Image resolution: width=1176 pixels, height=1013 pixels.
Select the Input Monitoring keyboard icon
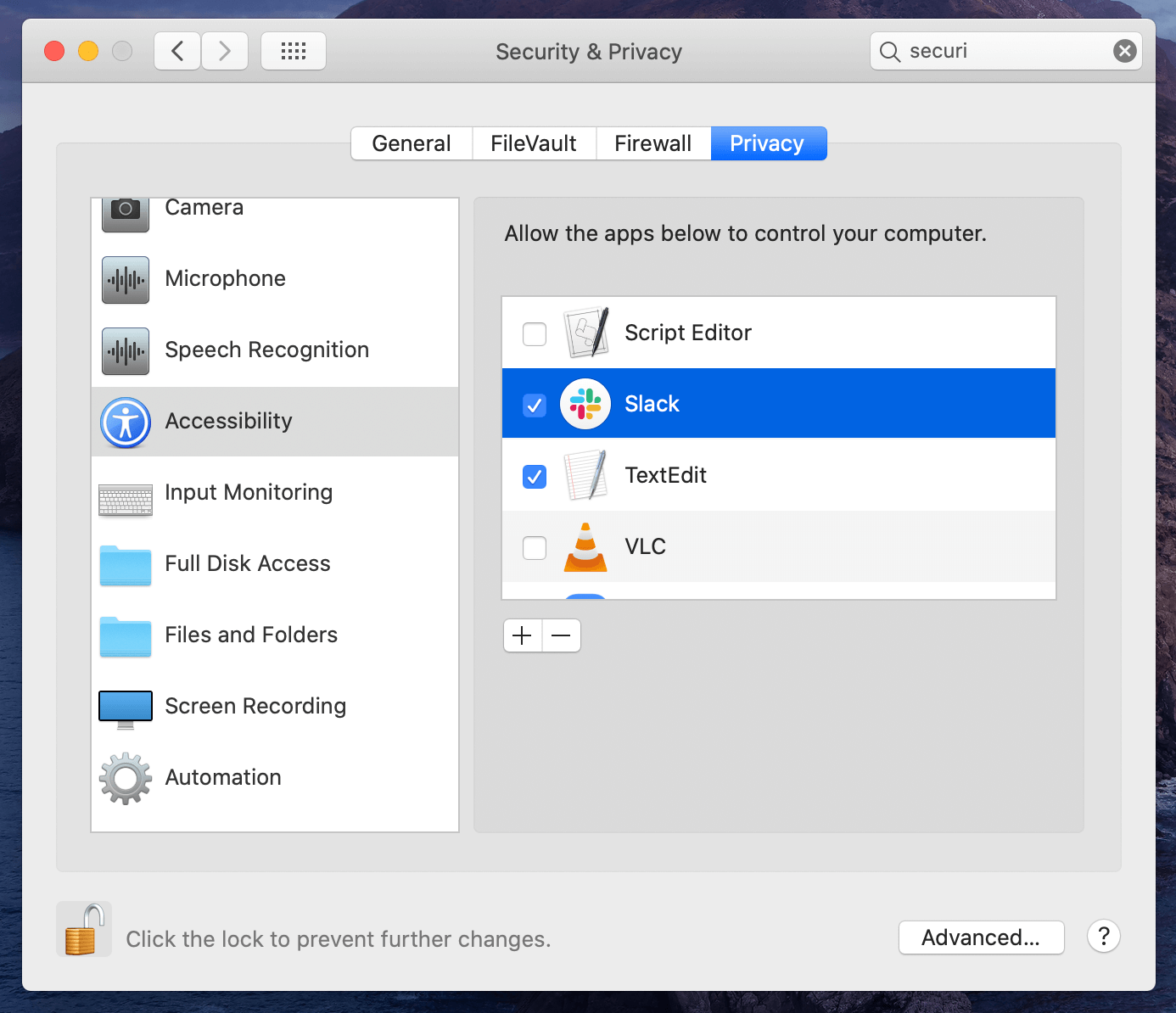coord(126,500)
